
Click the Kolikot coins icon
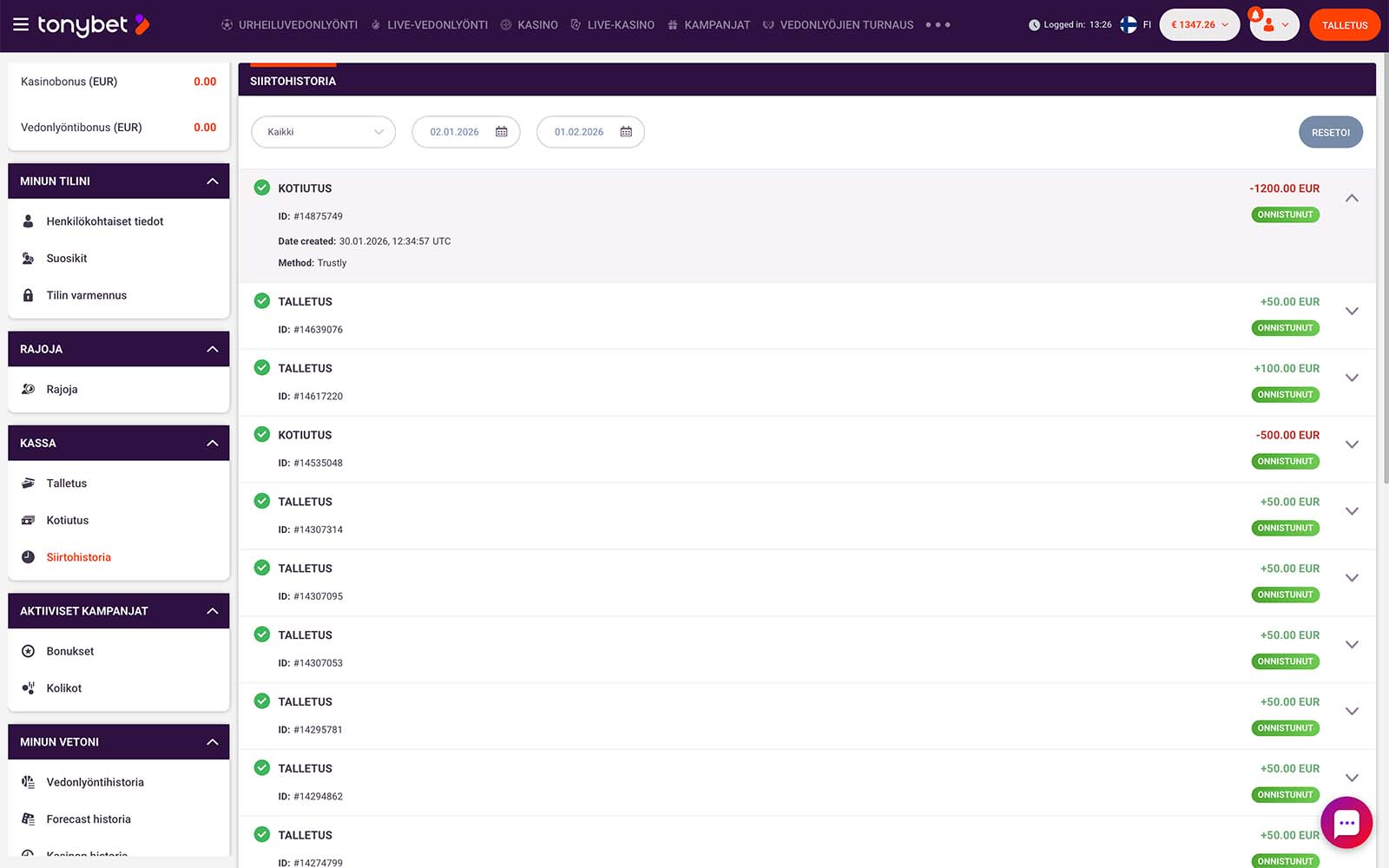point(28,688)
